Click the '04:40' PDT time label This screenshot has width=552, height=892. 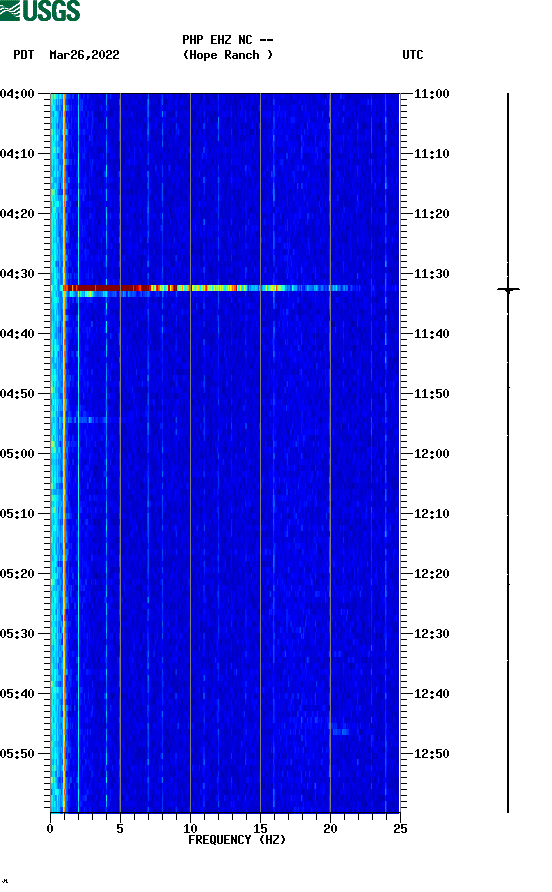pos(17,334)
